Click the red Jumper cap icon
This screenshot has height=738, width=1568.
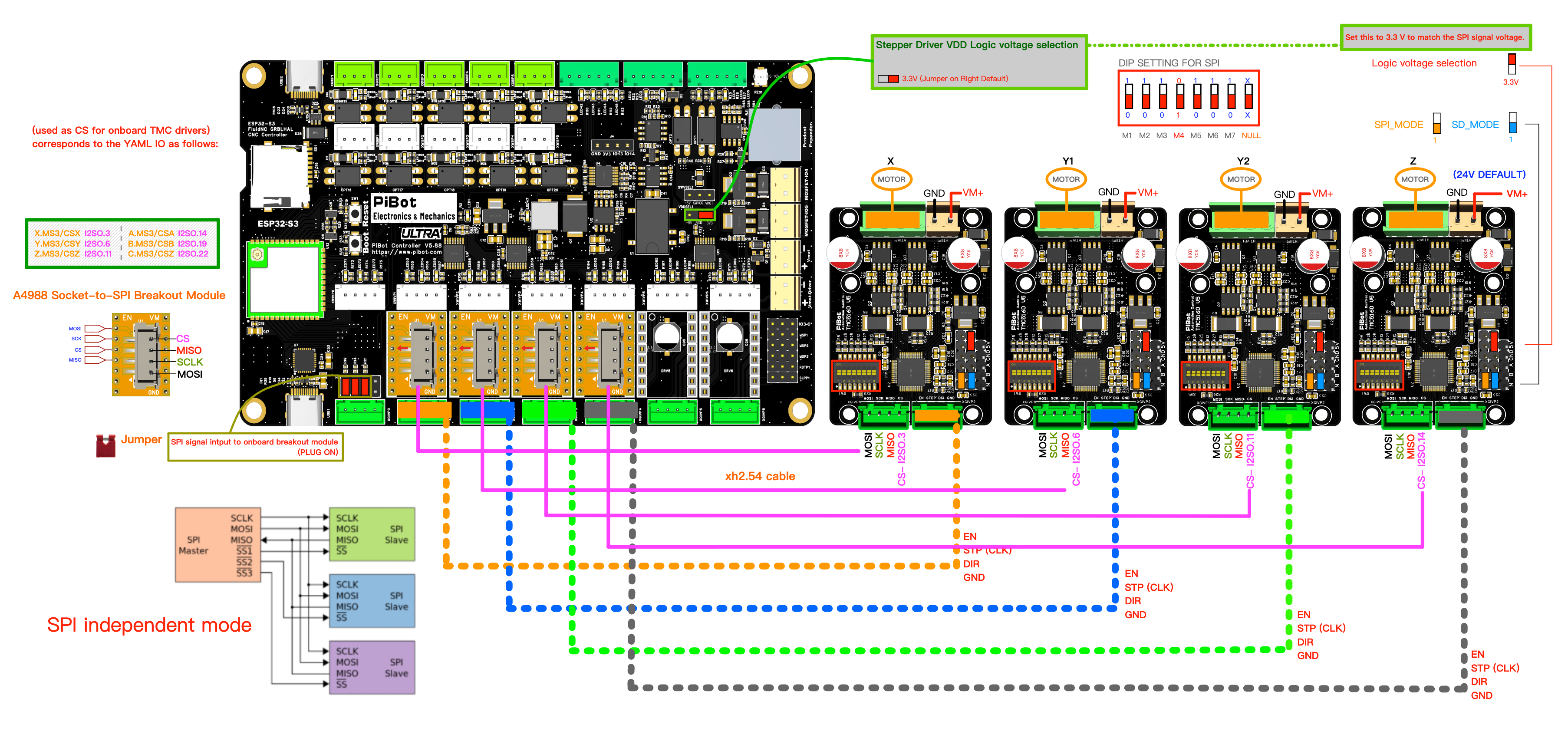coord(106,446)
